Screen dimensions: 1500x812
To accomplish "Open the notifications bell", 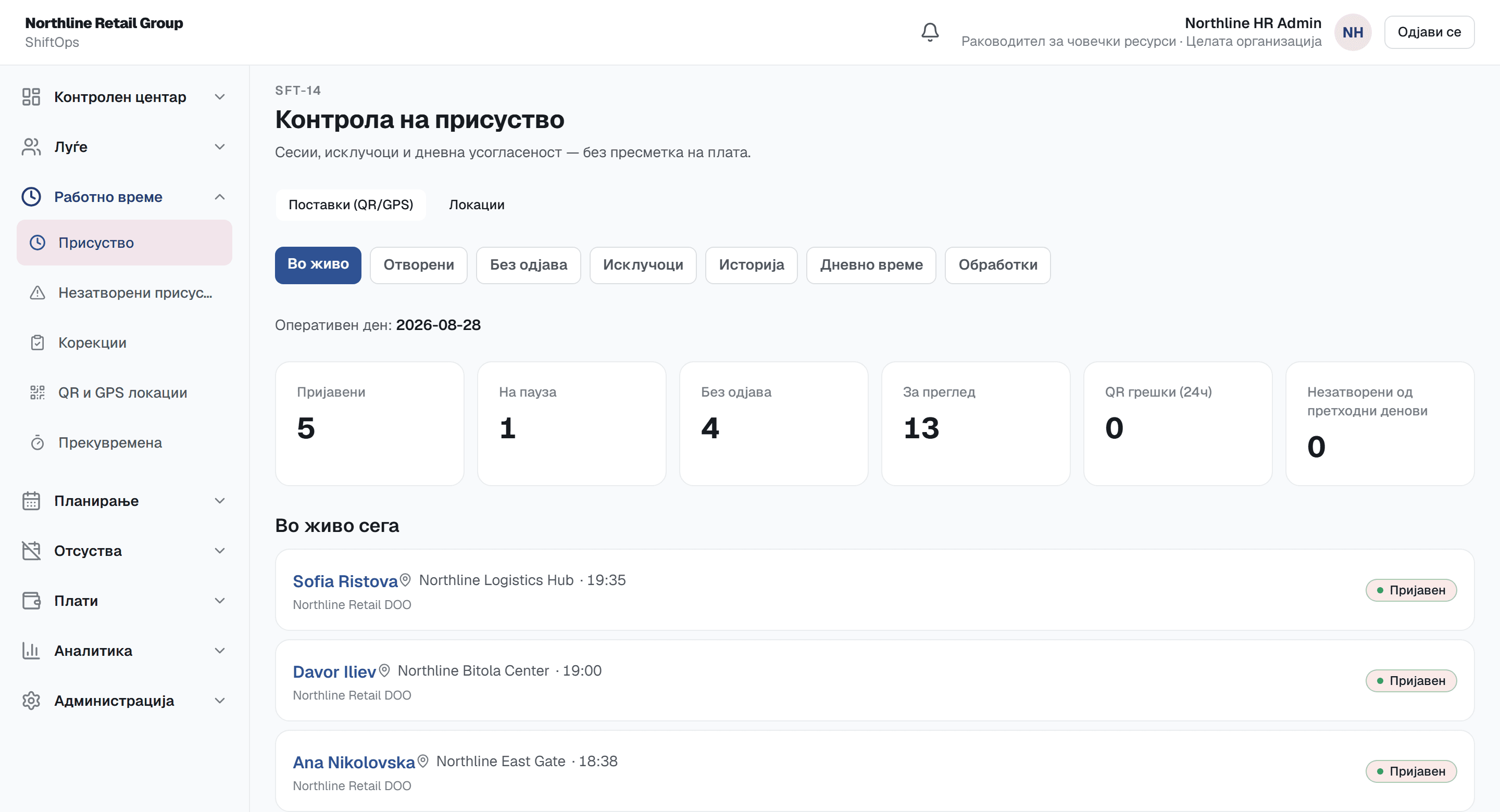I will click(x=930, y=32).
